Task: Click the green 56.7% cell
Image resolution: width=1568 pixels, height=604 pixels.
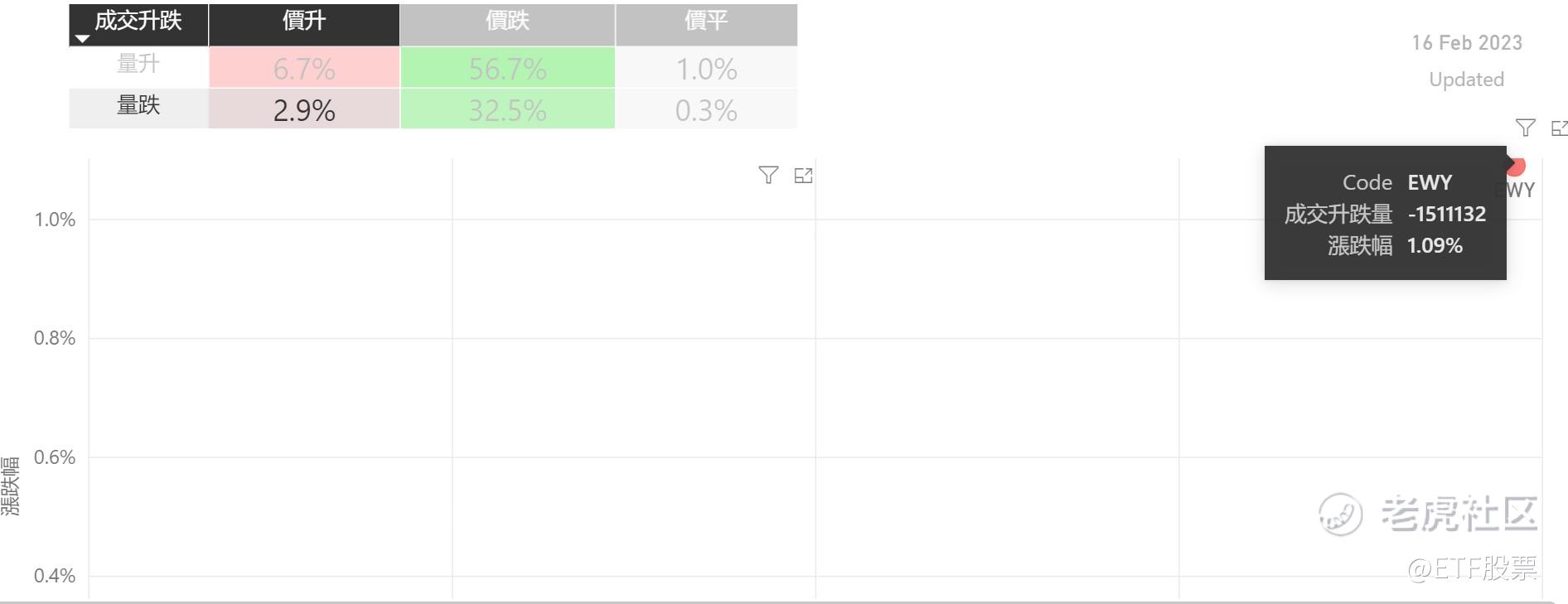Action: tap(507, 69)
